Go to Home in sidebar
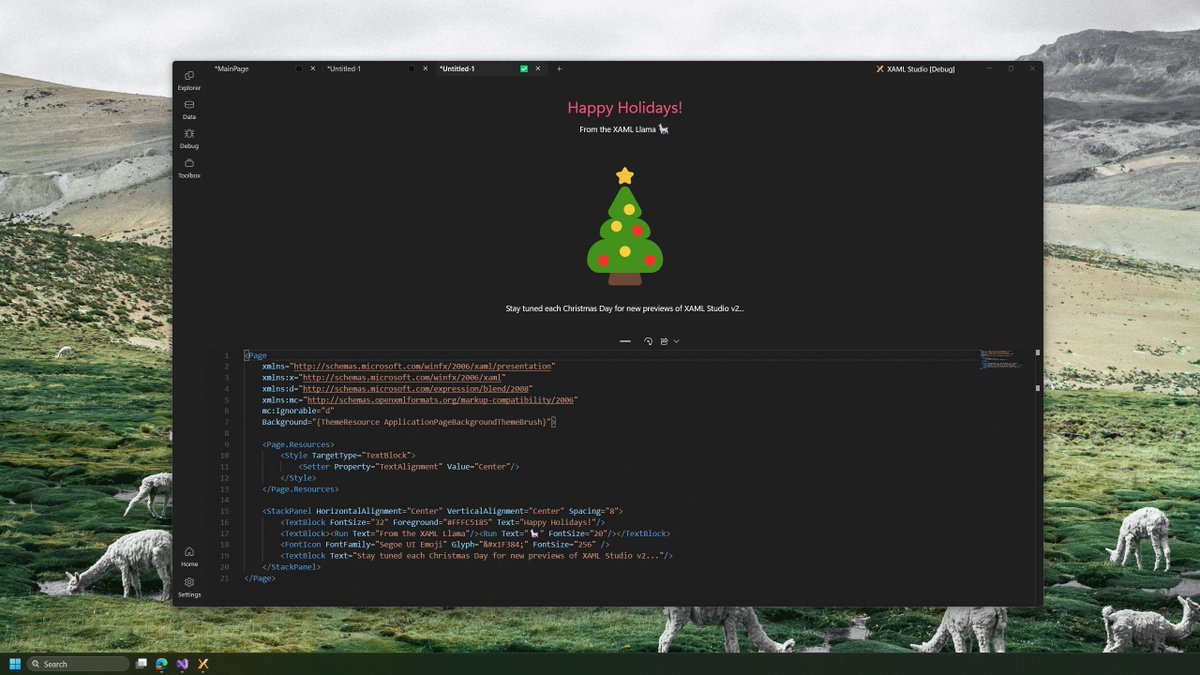This screenshot has width=1200, height=675. click(189, 557)
